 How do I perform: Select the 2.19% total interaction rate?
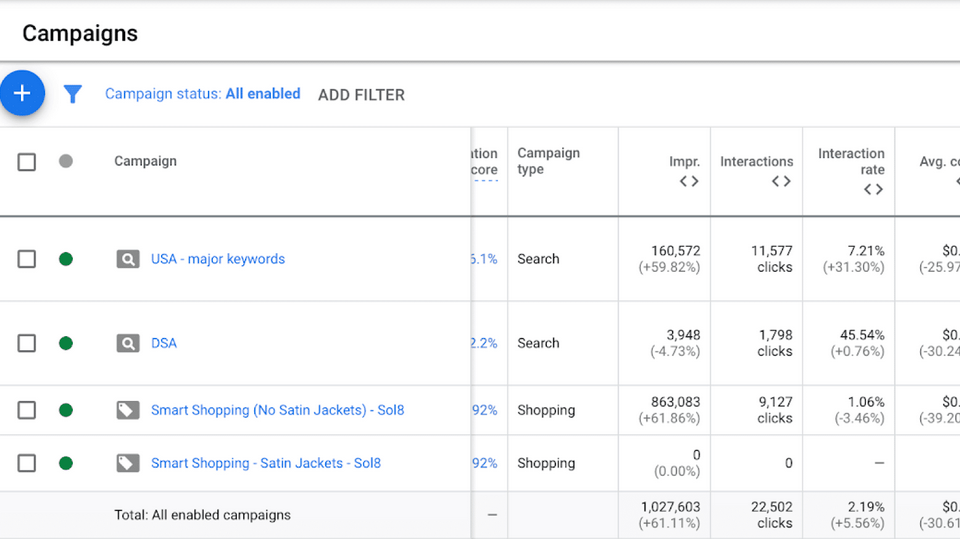point(857,514)
